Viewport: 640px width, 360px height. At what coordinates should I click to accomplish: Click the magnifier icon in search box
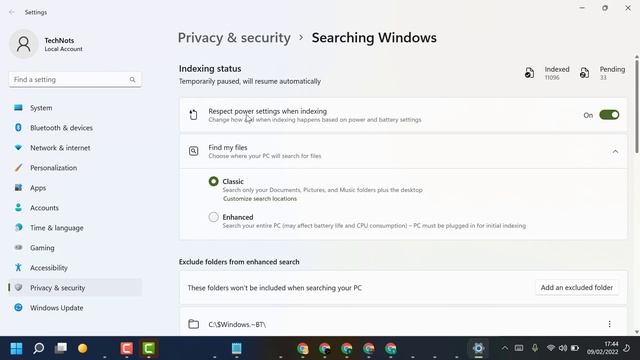pyautogui.click(x=132, y=80)
